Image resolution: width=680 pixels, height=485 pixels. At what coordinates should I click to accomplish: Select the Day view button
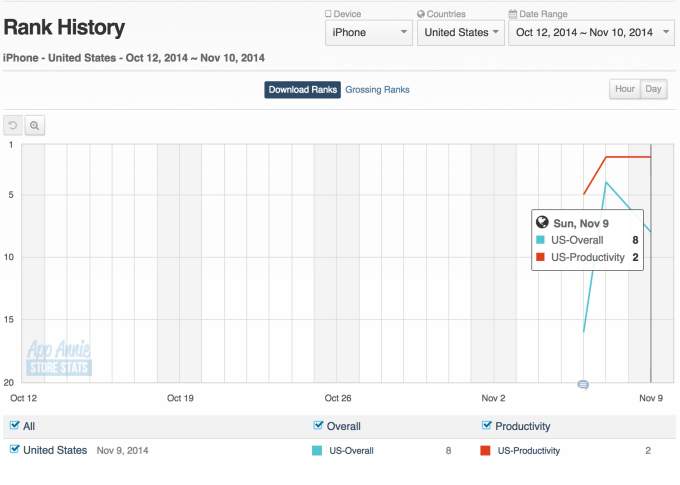[x=654, y=89]
